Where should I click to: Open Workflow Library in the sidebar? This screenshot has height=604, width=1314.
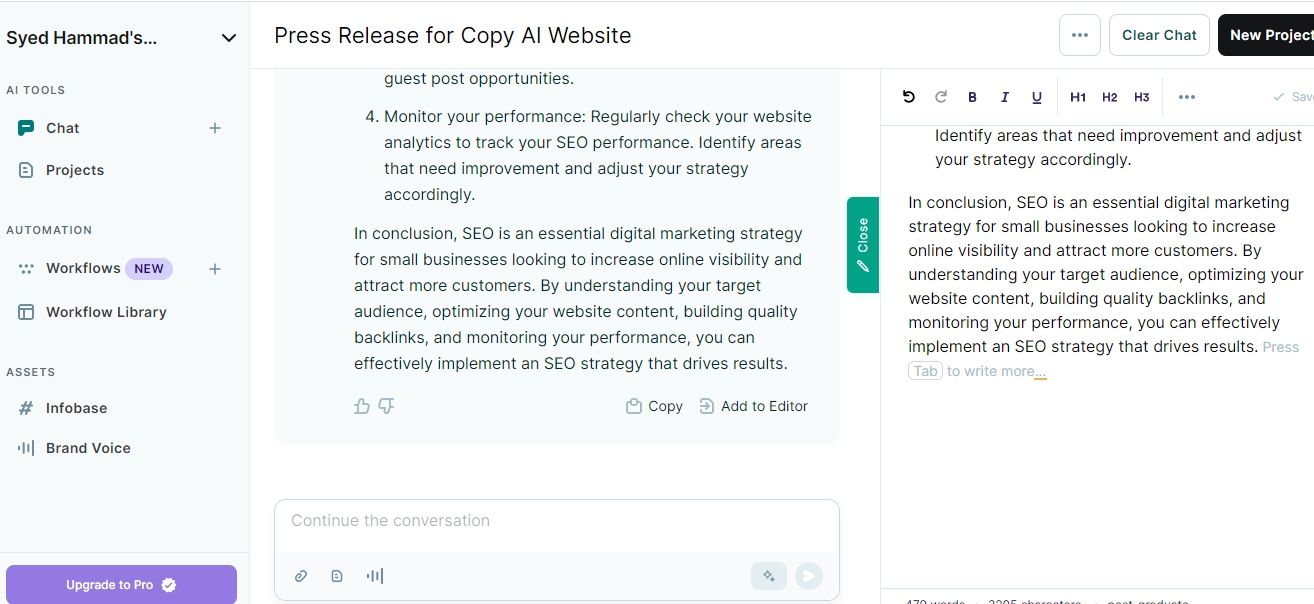[106, 312]
